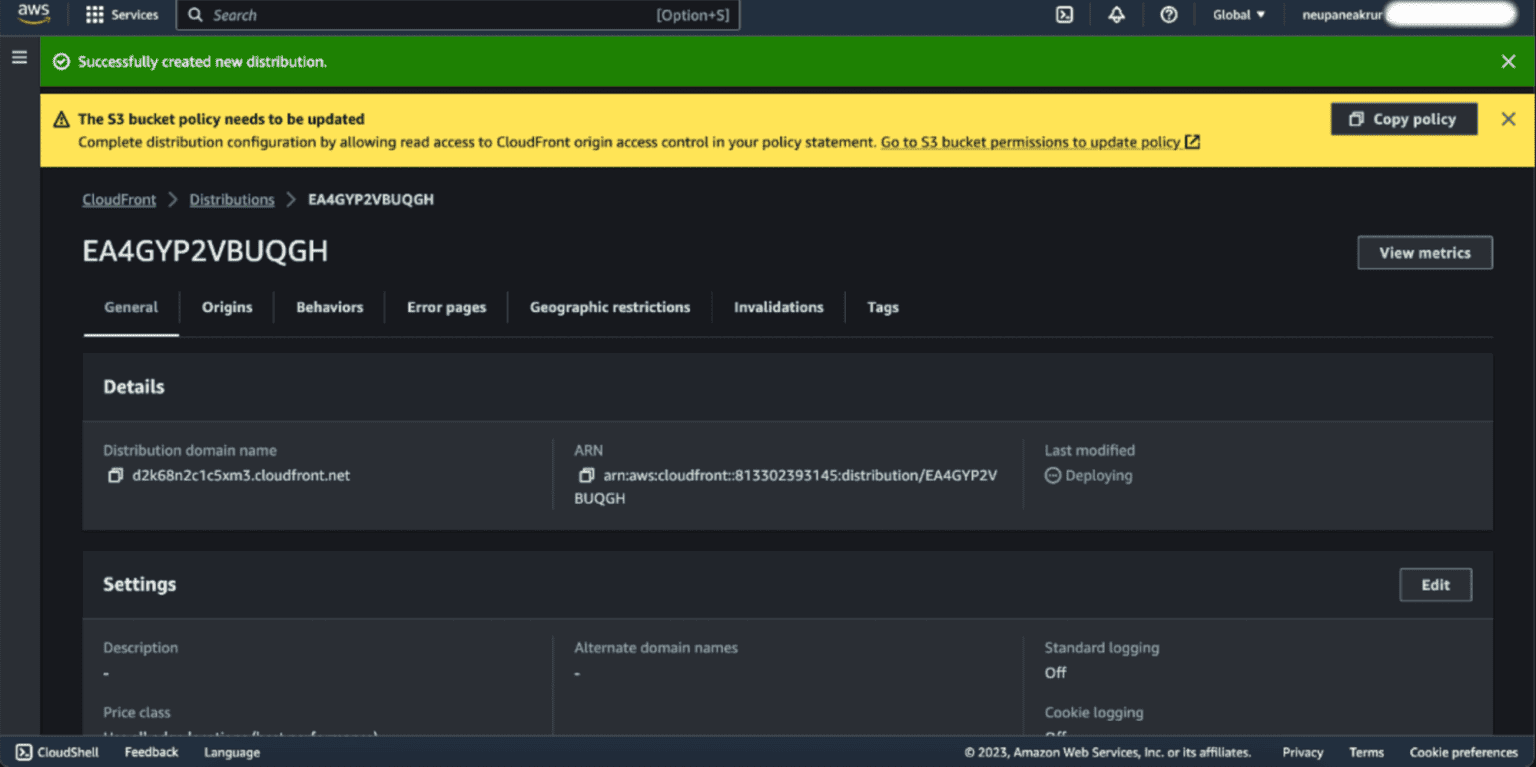Viewport: 1536px width, 767px height.
Task: Copy the ARN using its copy icon
Action: click(x=586, y=475)
